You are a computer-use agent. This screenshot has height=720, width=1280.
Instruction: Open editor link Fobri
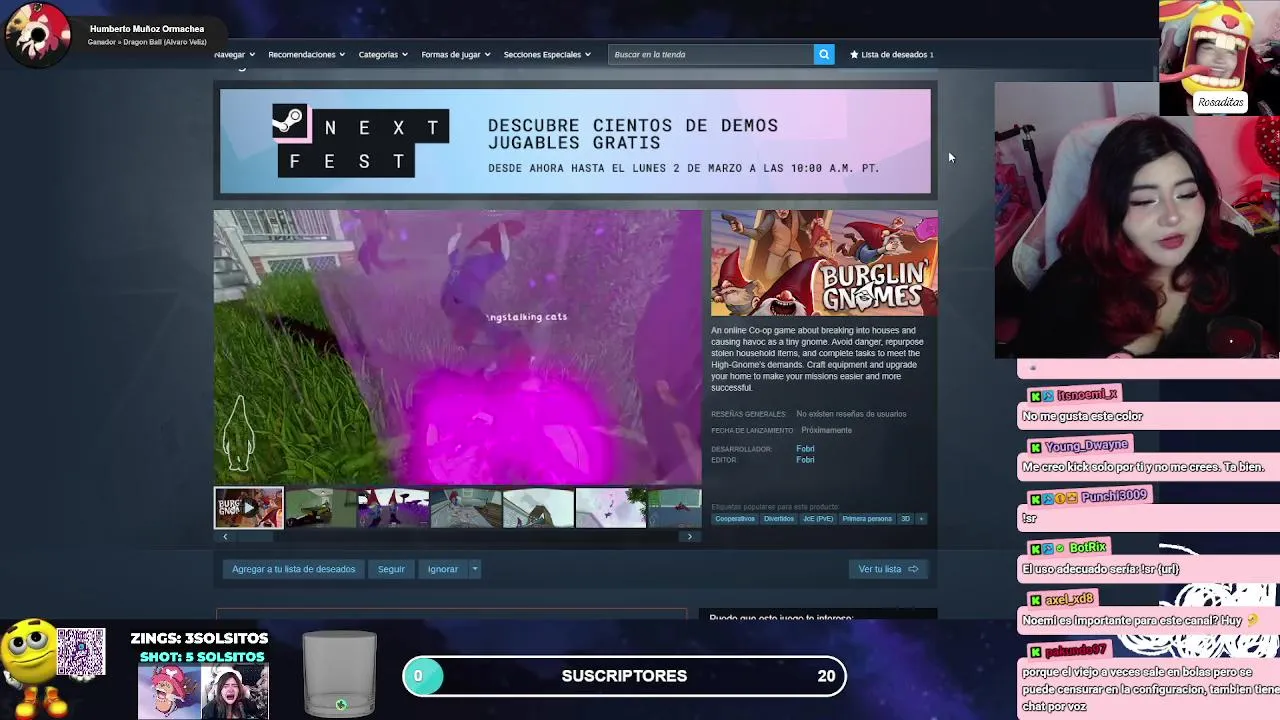pos(805,460)
